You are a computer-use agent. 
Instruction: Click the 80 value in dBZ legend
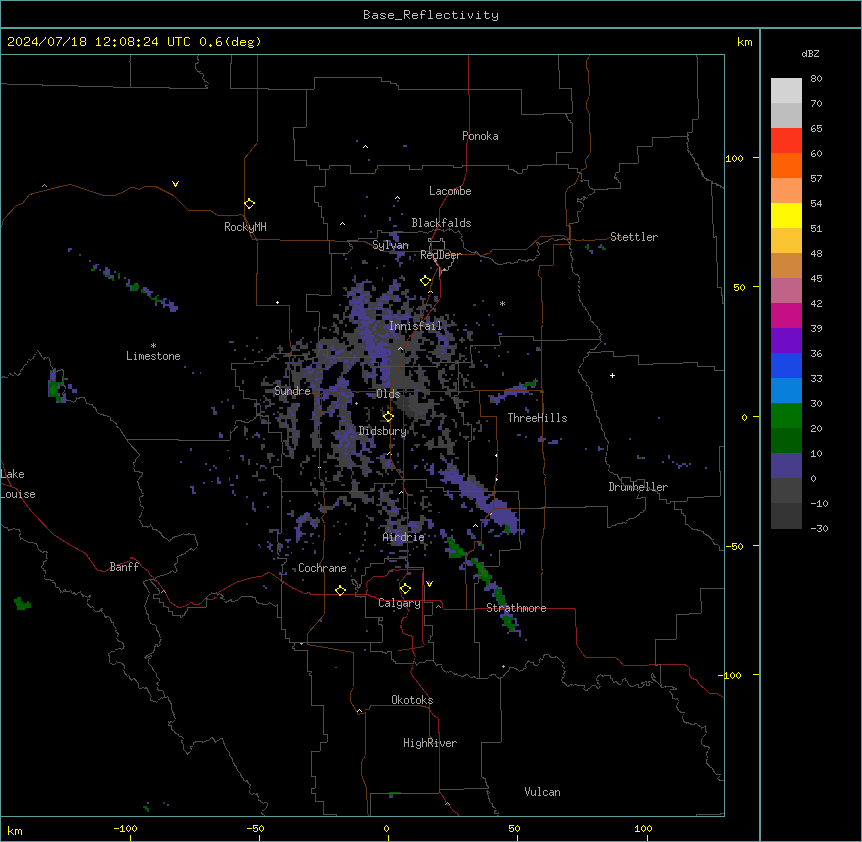point(816,79)
